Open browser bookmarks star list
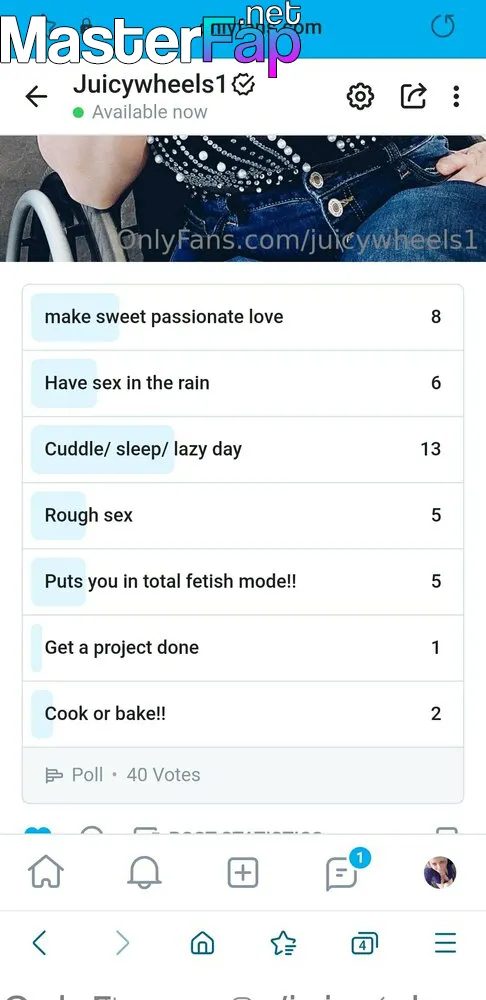The image size is (486, 1000). point(283,943)
